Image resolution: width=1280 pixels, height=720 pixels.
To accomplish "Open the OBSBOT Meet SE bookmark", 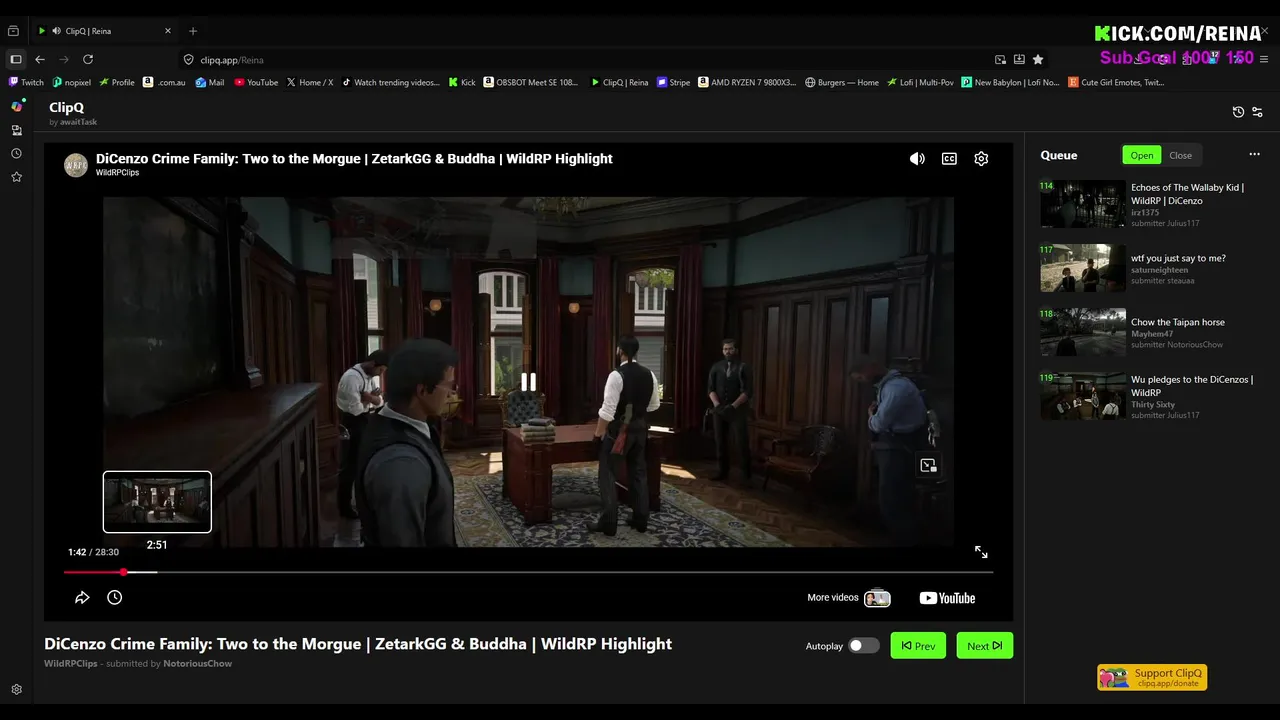I will tap(531, 82).
